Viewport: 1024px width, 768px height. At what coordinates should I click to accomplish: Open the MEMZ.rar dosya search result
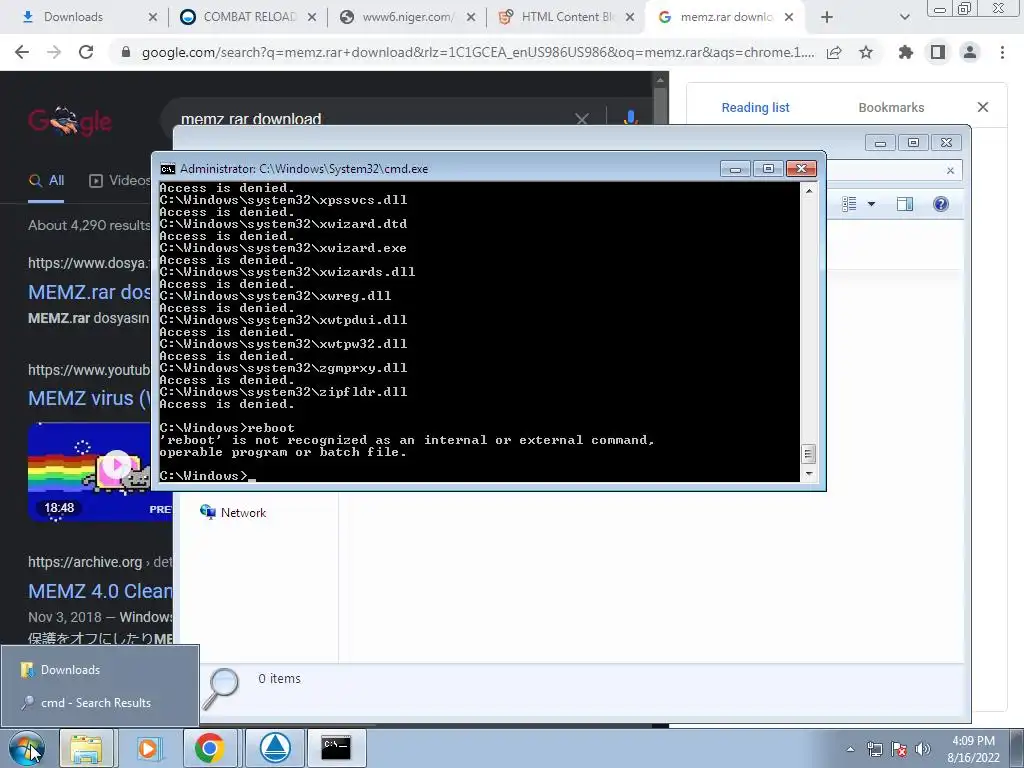tap(89, 292)
